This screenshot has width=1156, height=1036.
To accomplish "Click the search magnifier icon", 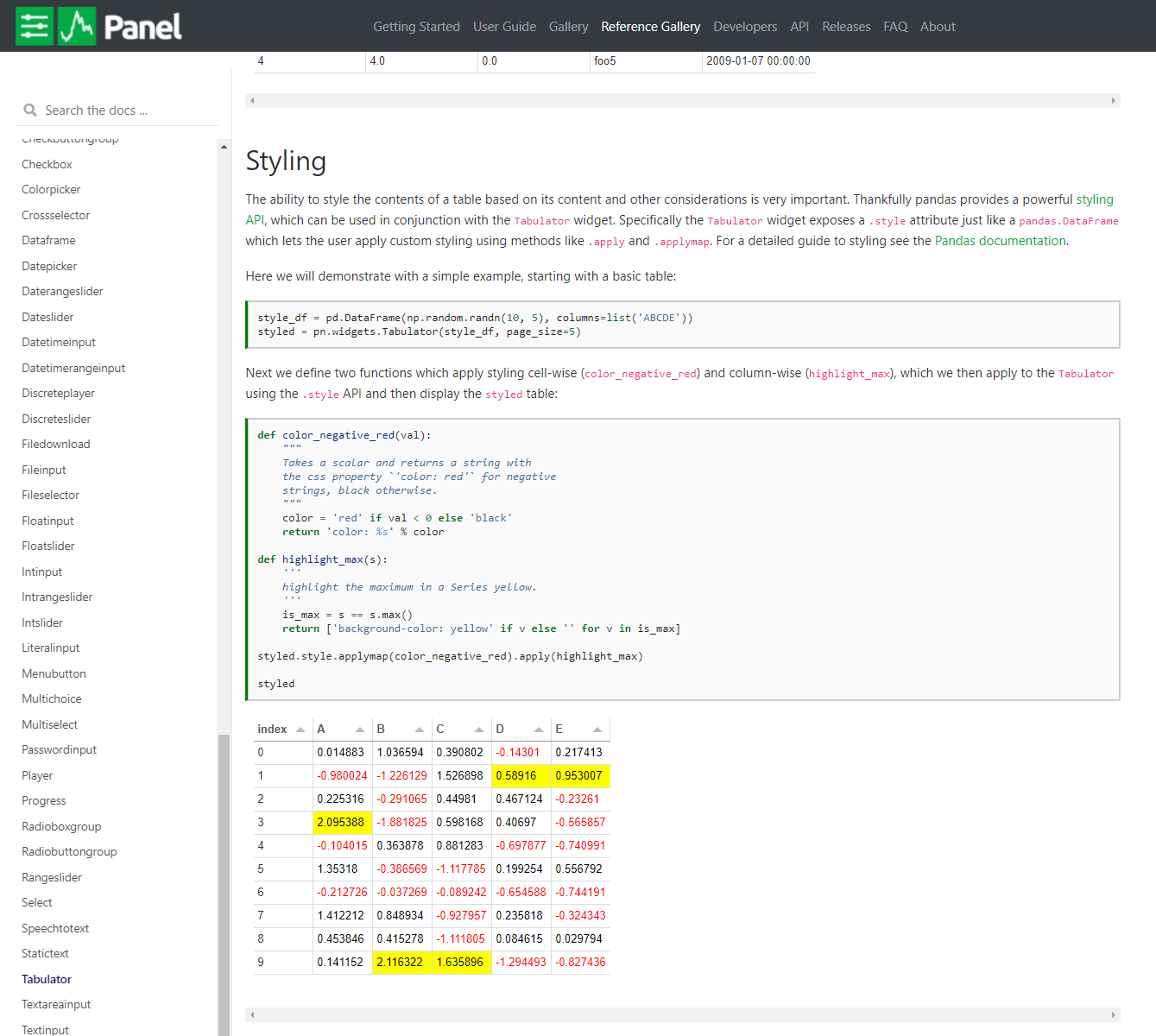I will 30,111.
